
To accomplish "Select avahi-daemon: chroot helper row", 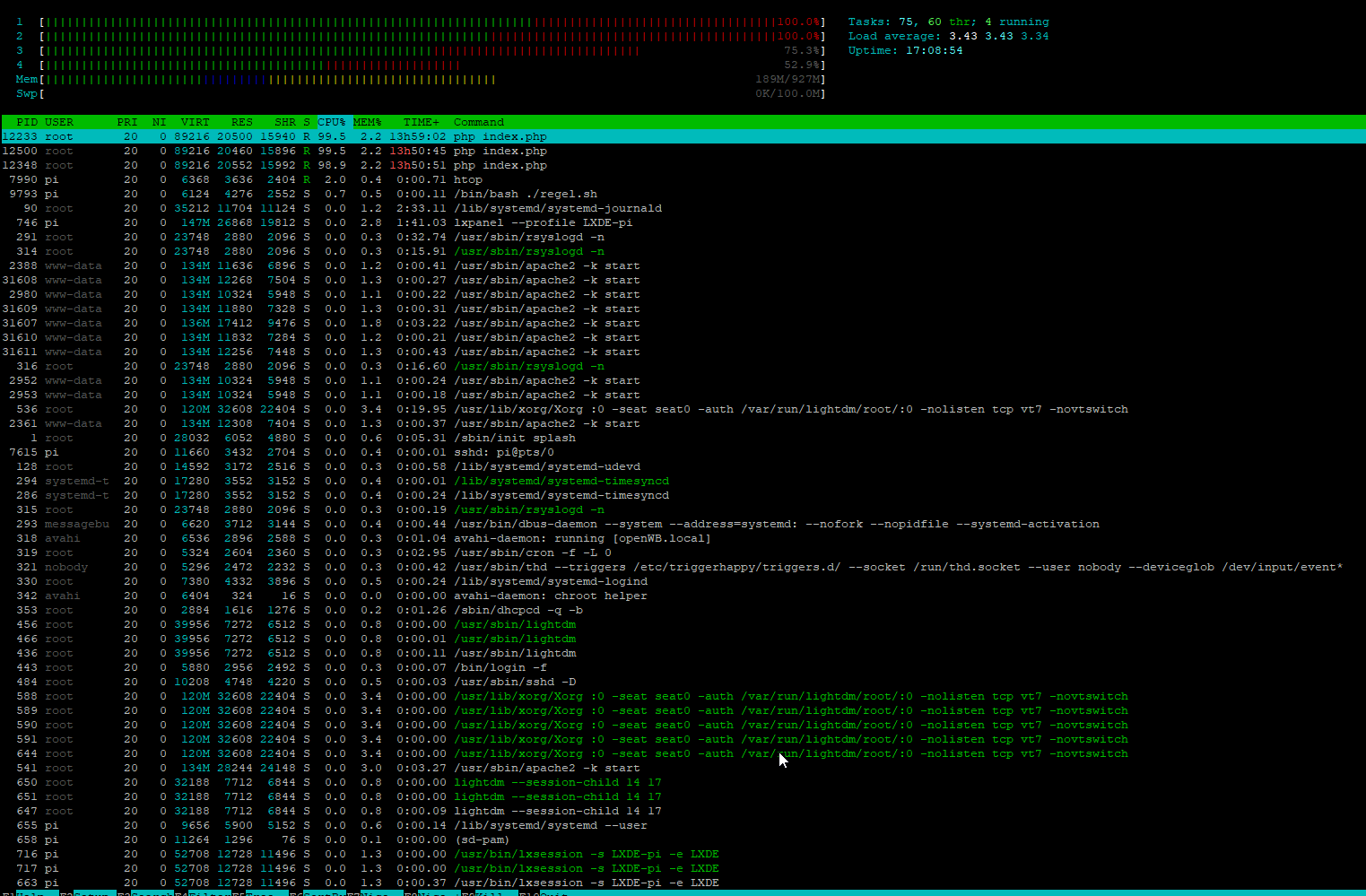I will tap(683, 596).
